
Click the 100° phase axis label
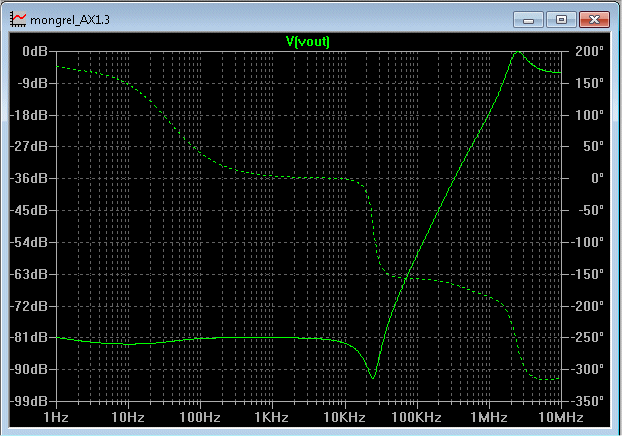(x=589, y=115)
